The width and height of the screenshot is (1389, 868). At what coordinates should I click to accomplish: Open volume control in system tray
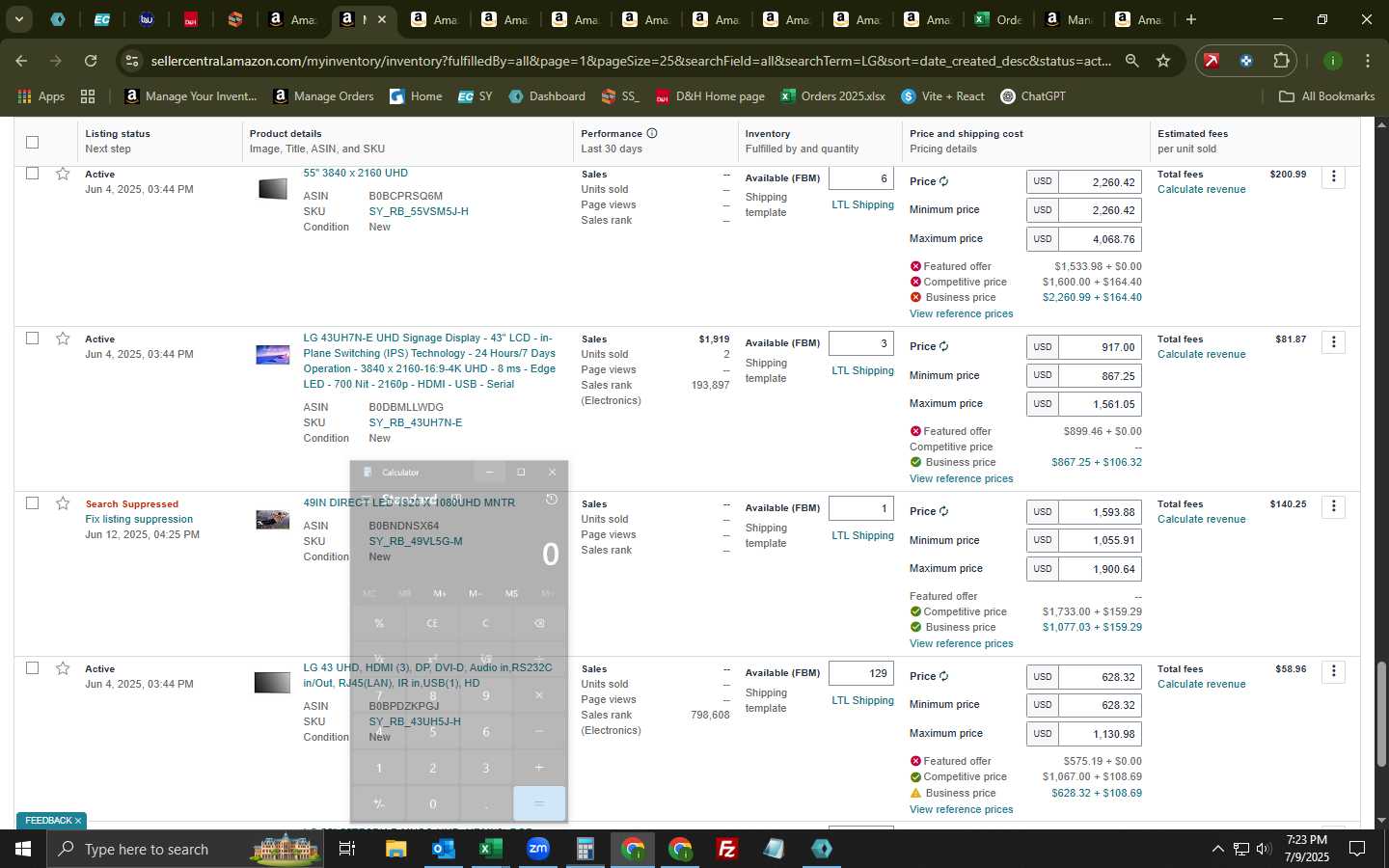click(x=1264, y=849)
